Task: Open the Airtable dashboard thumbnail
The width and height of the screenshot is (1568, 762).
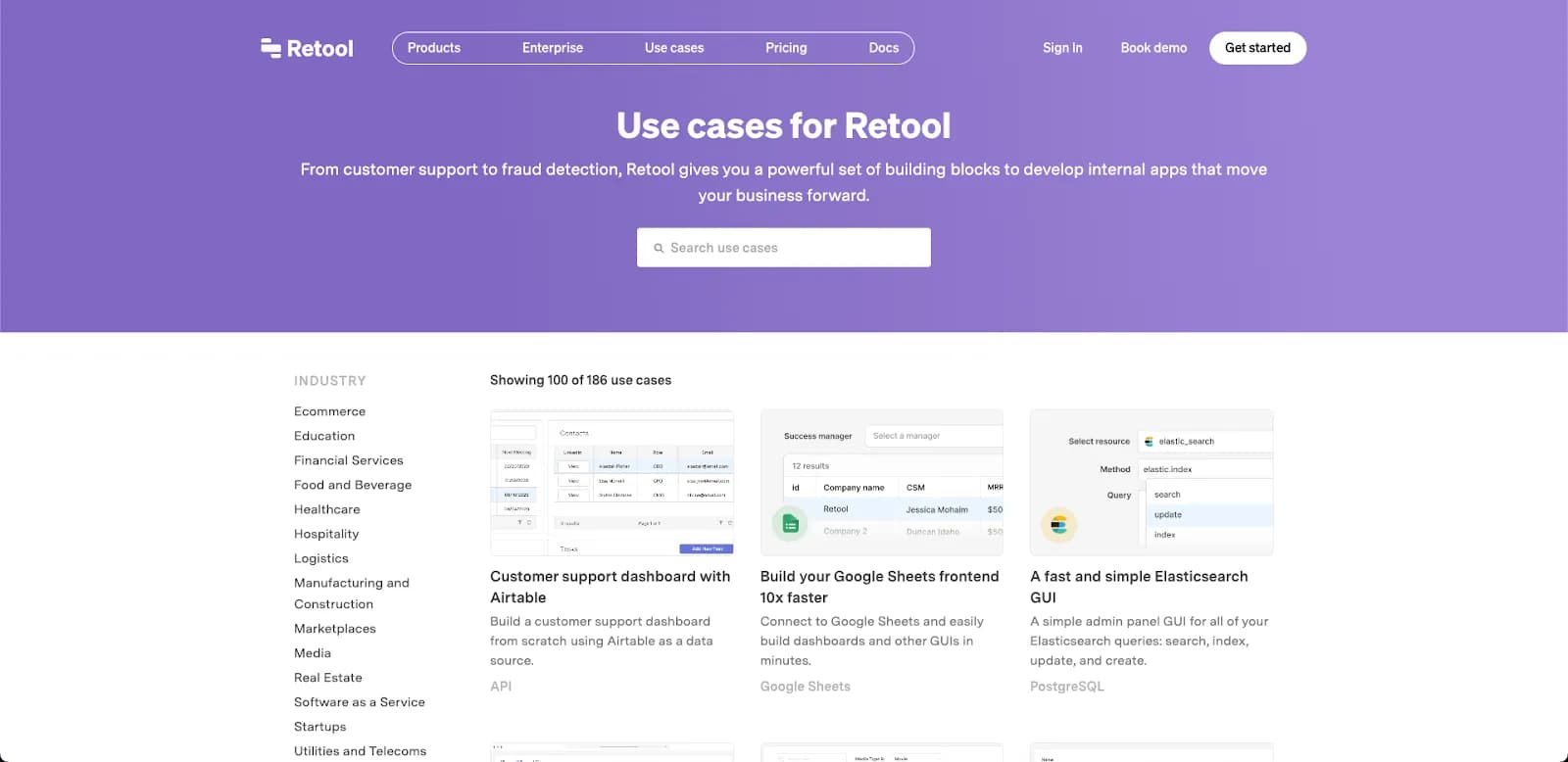Action: coord(612,483)
